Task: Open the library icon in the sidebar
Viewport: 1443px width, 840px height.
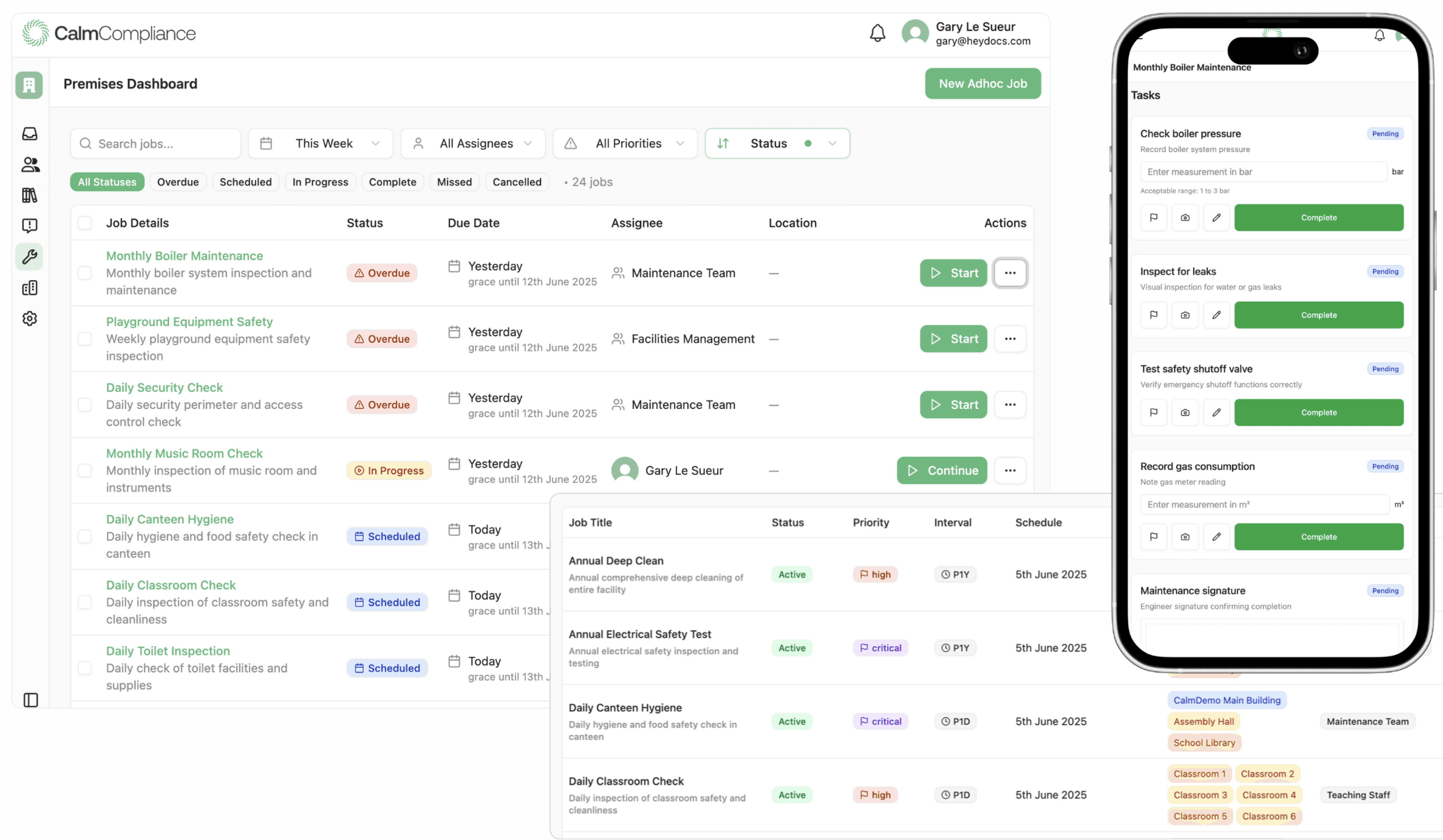Action: click(x=29, y=195)
